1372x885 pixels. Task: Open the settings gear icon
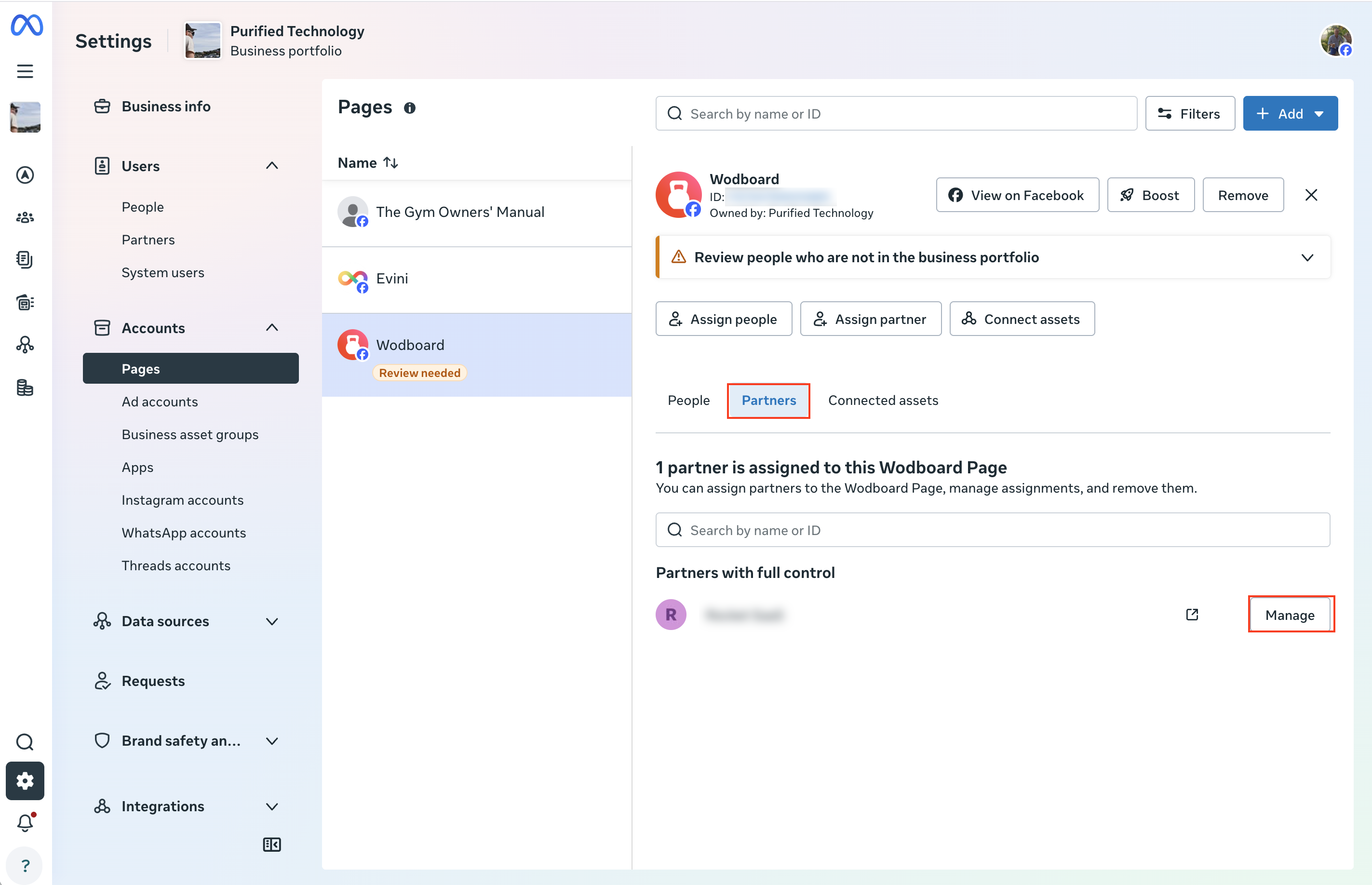25,780
